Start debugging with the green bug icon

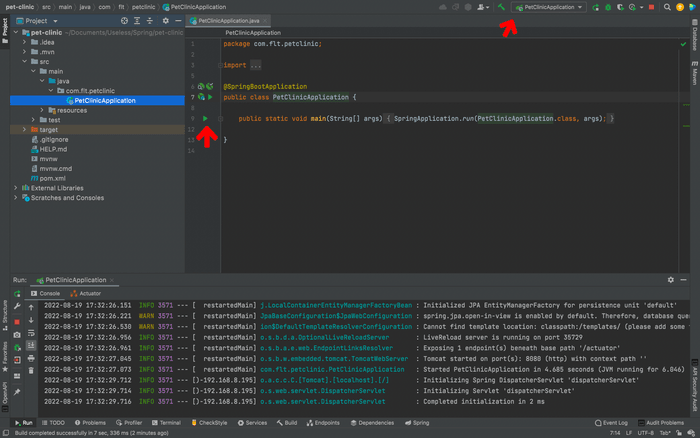click(x=608, y=7)
